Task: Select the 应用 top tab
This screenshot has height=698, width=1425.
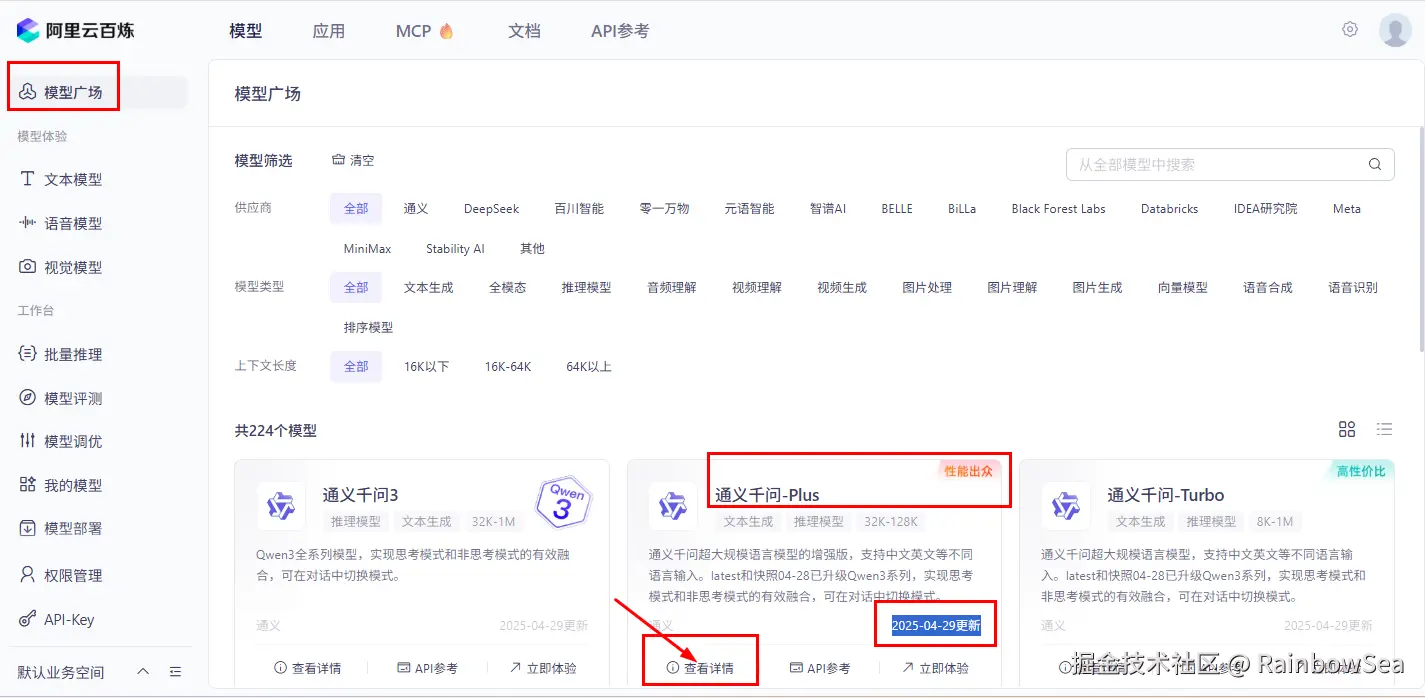Action: [328, 31]
